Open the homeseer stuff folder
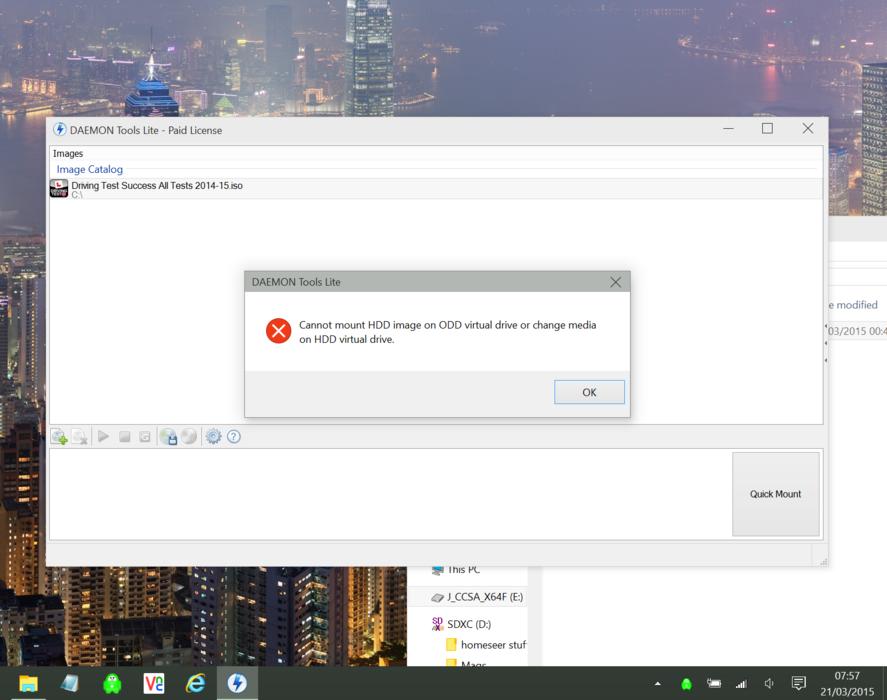Screen dimensions: 887x700 [492, 645]
